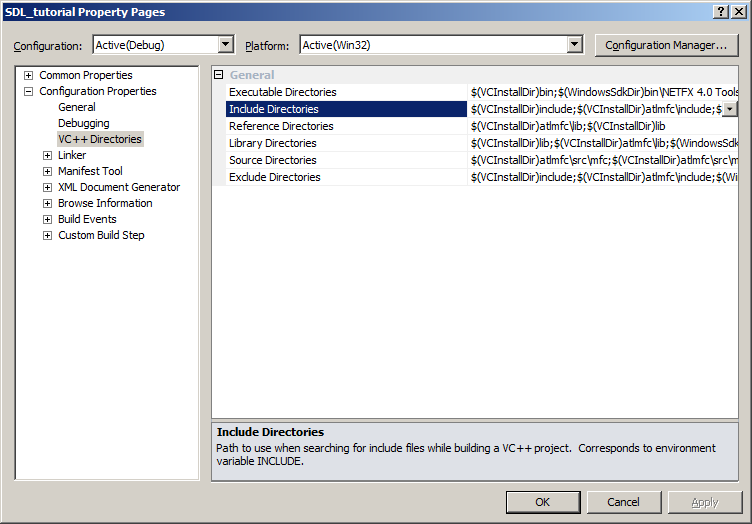Click XML Document Generator label
Screen dimensions: 752x524
(x=119, y=187)
